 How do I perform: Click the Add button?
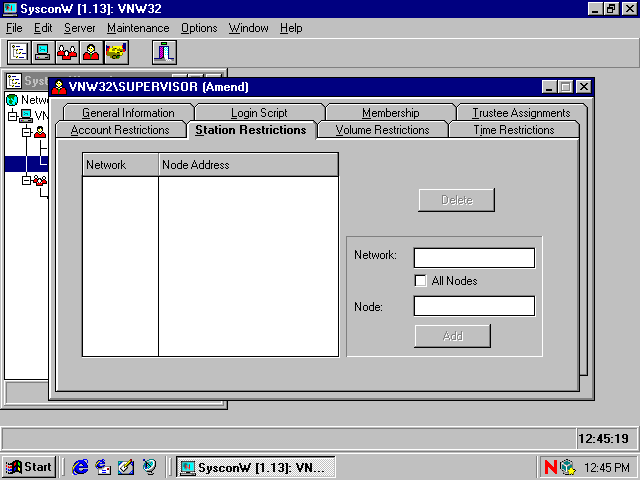(453, 336)
